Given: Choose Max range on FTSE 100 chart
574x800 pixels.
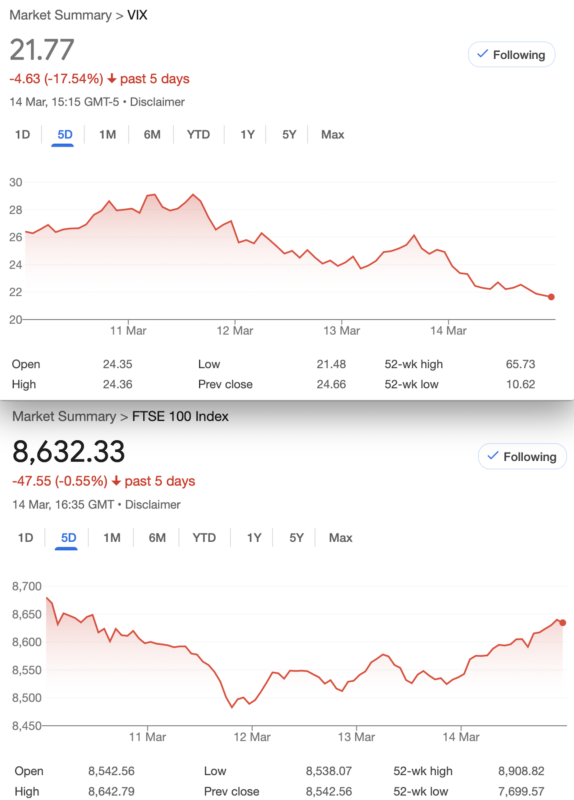Looking at the screenshot, I should point(341,538).
